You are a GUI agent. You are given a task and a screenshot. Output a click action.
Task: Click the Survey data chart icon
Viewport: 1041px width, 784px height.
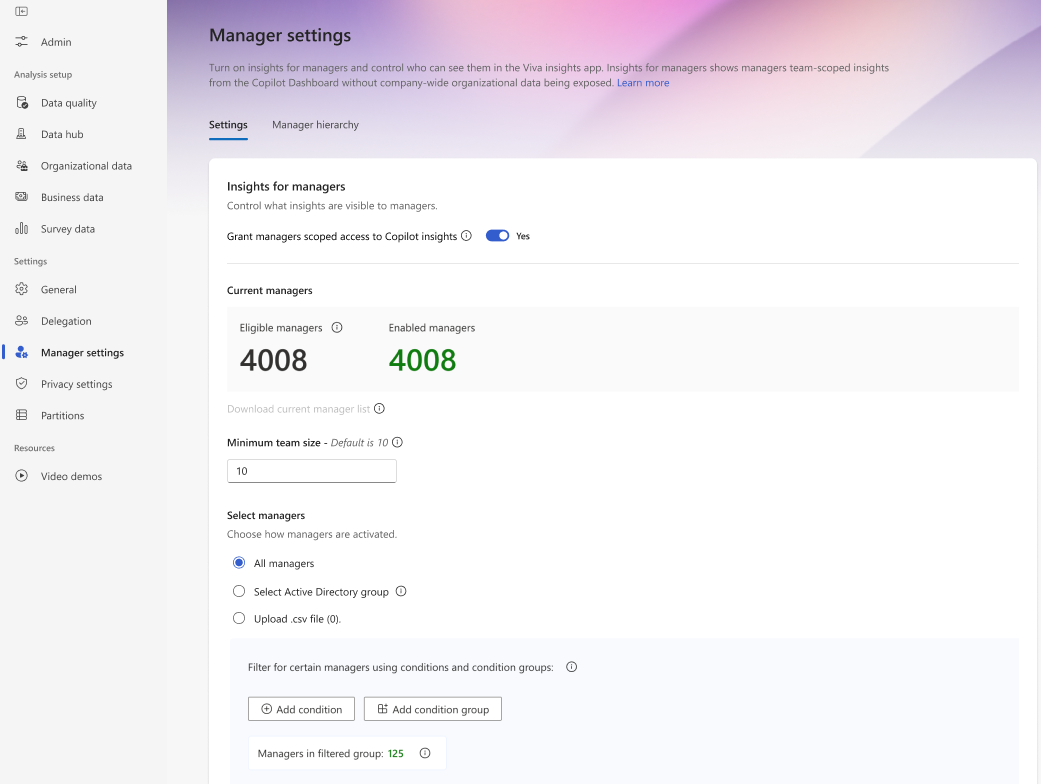(x=22, y=229)
